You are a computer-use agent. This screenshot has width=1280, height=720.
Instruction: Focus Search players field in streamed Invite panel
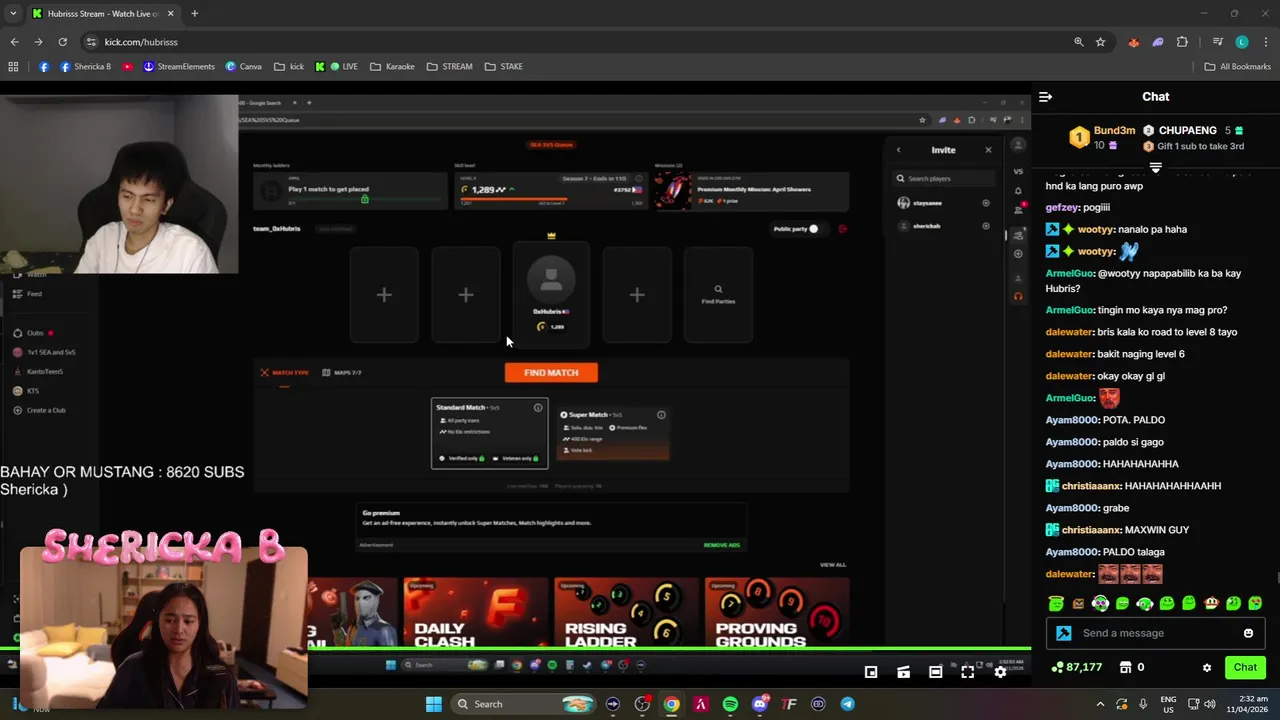pyautogui.click(x=945, y=179)
